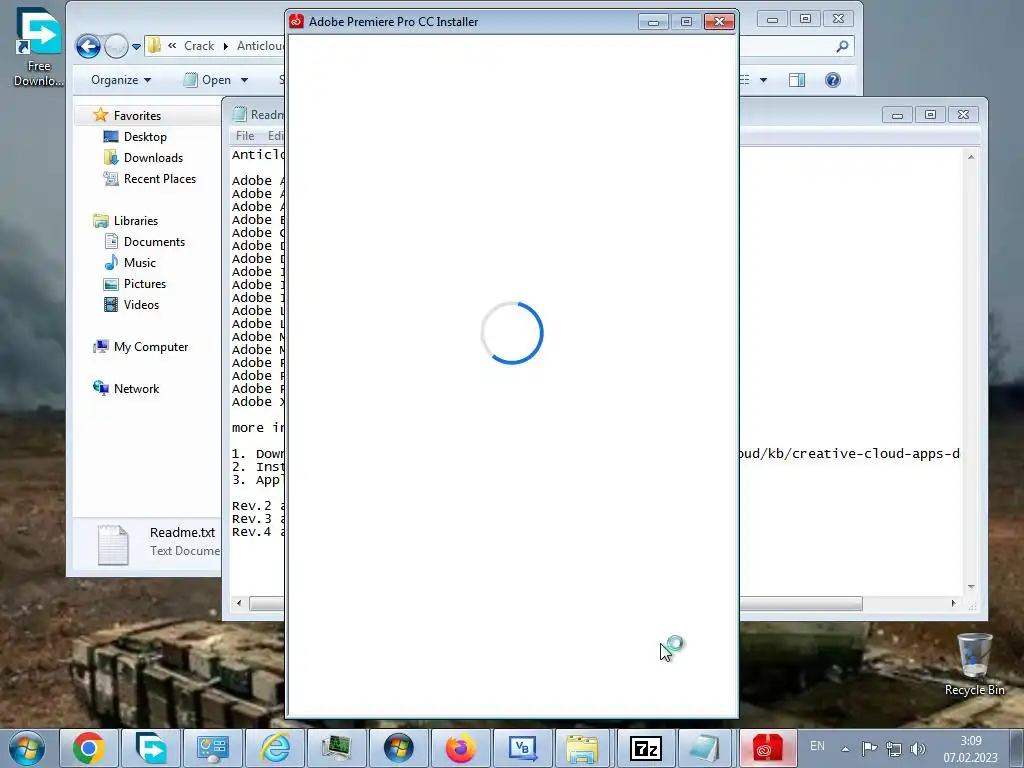Launch Internet Explorer from the taskbar
The height and width of the screenshot is (768, 1024).
click(x=275, y=748)
